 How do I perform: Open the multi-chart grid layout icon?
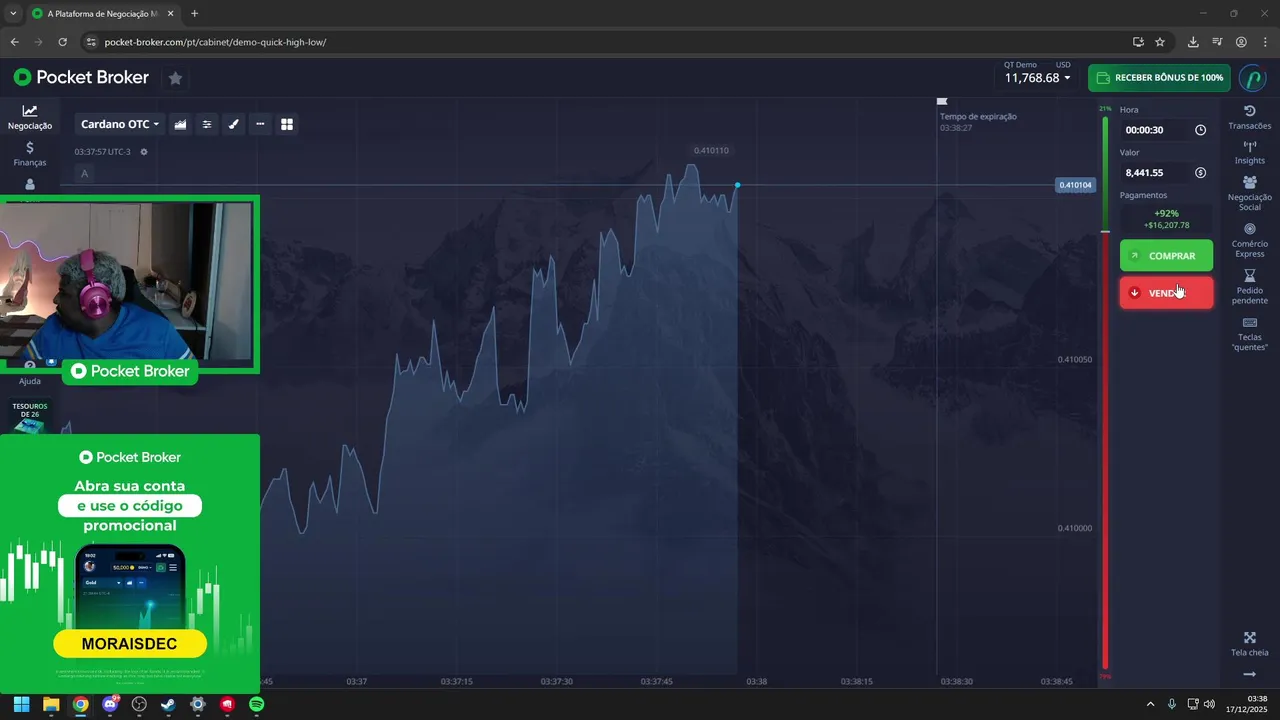click(x=287, y=124)
